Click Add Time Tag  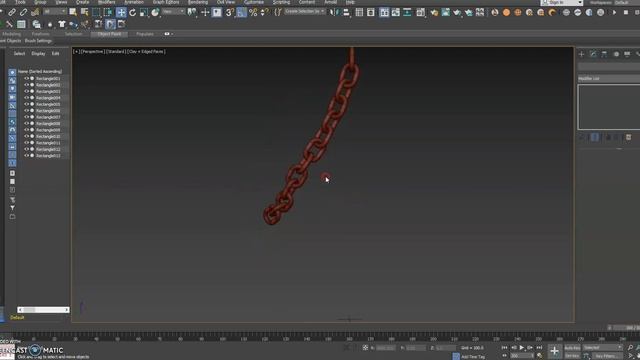point(473,357)
